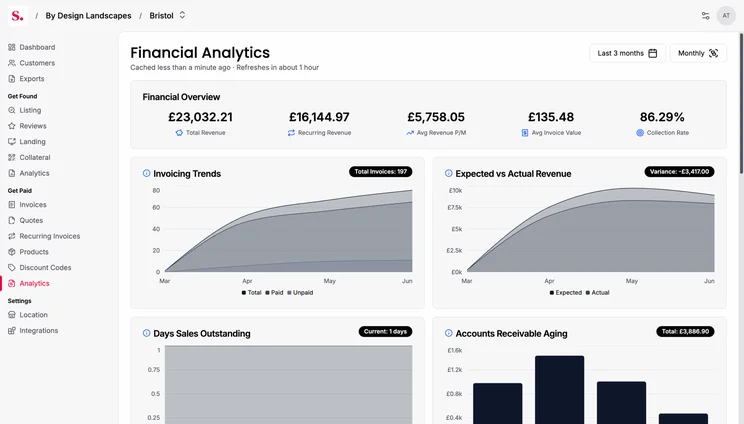Image resolution: width=744 pixels, height=424 pixels.
Task: Open Recurring Invoices in the sidebar
Action: pyautogui.click(x=50, y=236)
